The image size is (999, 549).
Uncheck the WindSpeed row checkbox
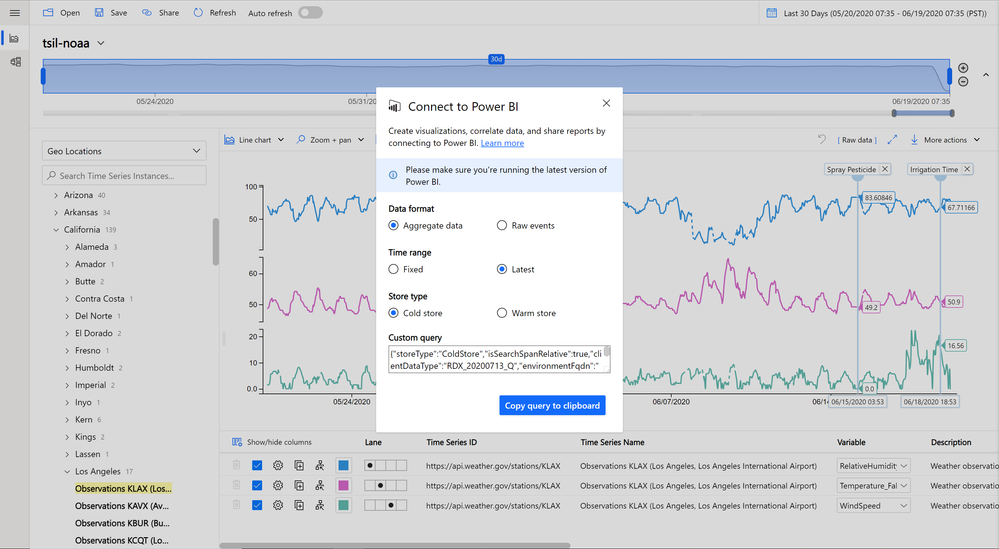point(257,505)
